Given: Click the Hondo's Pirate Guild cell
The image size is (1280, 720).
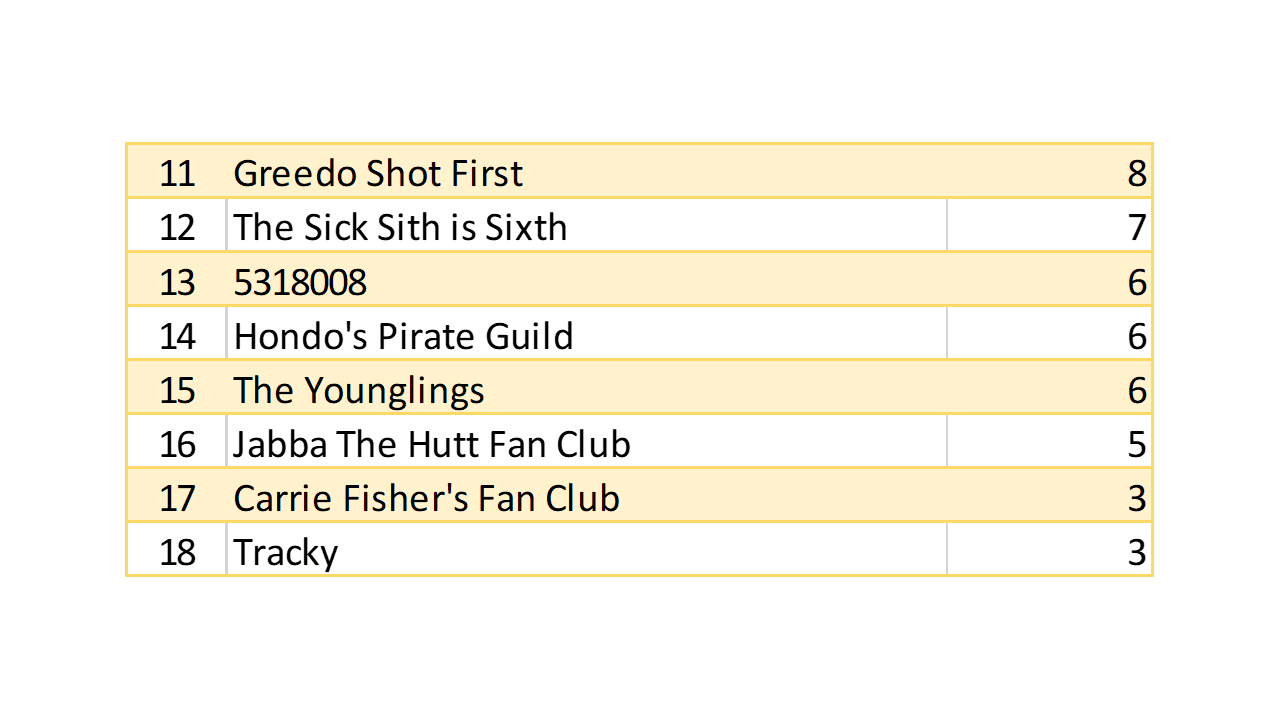Looking at the screenshot, I should 403,335.
